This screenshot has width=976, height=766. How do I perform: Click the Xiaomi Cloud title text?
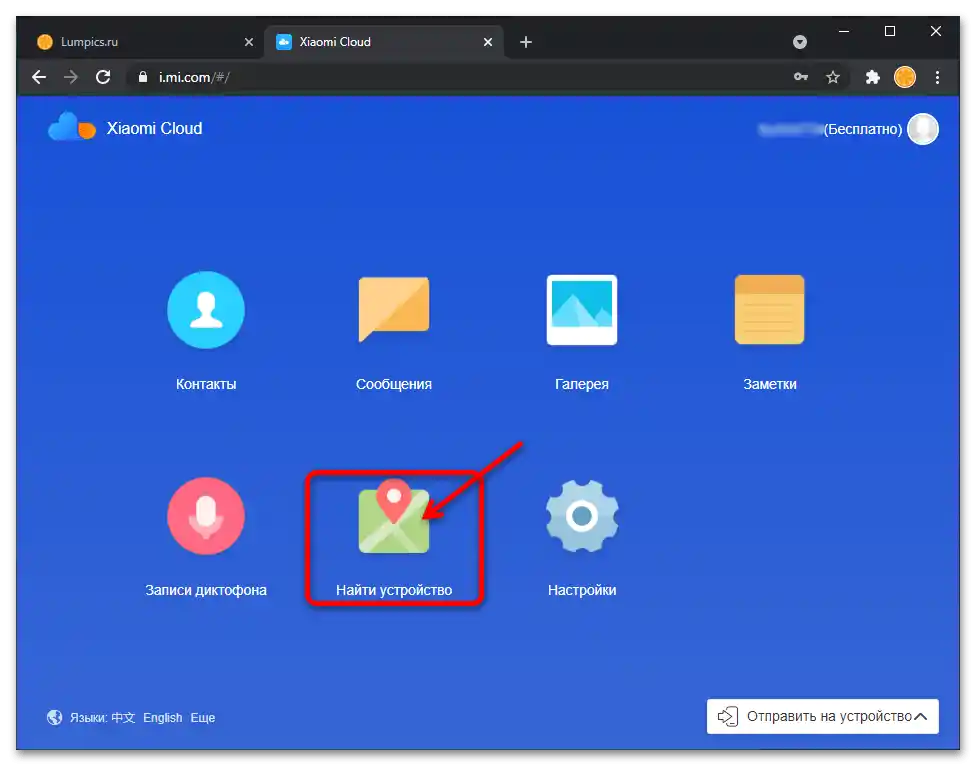point(154,128)
